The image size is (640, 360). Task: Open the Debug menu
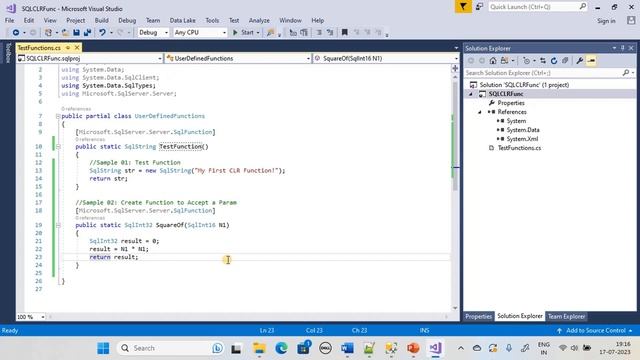[x=127, y=20]
